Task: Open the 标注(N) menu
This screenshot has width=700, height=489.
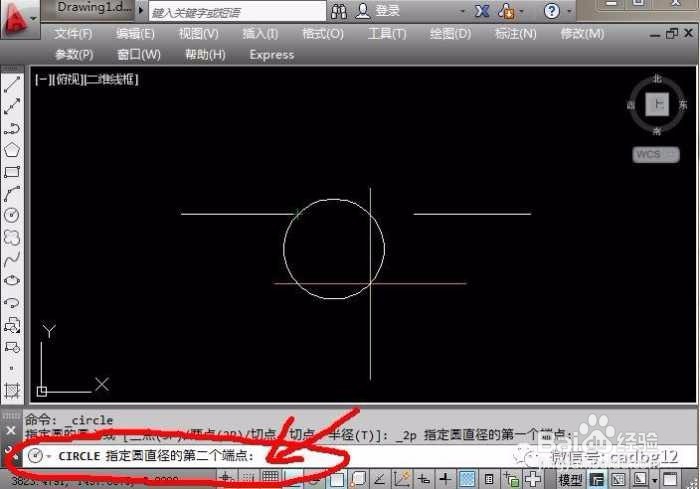Action: tap(516, 33)
